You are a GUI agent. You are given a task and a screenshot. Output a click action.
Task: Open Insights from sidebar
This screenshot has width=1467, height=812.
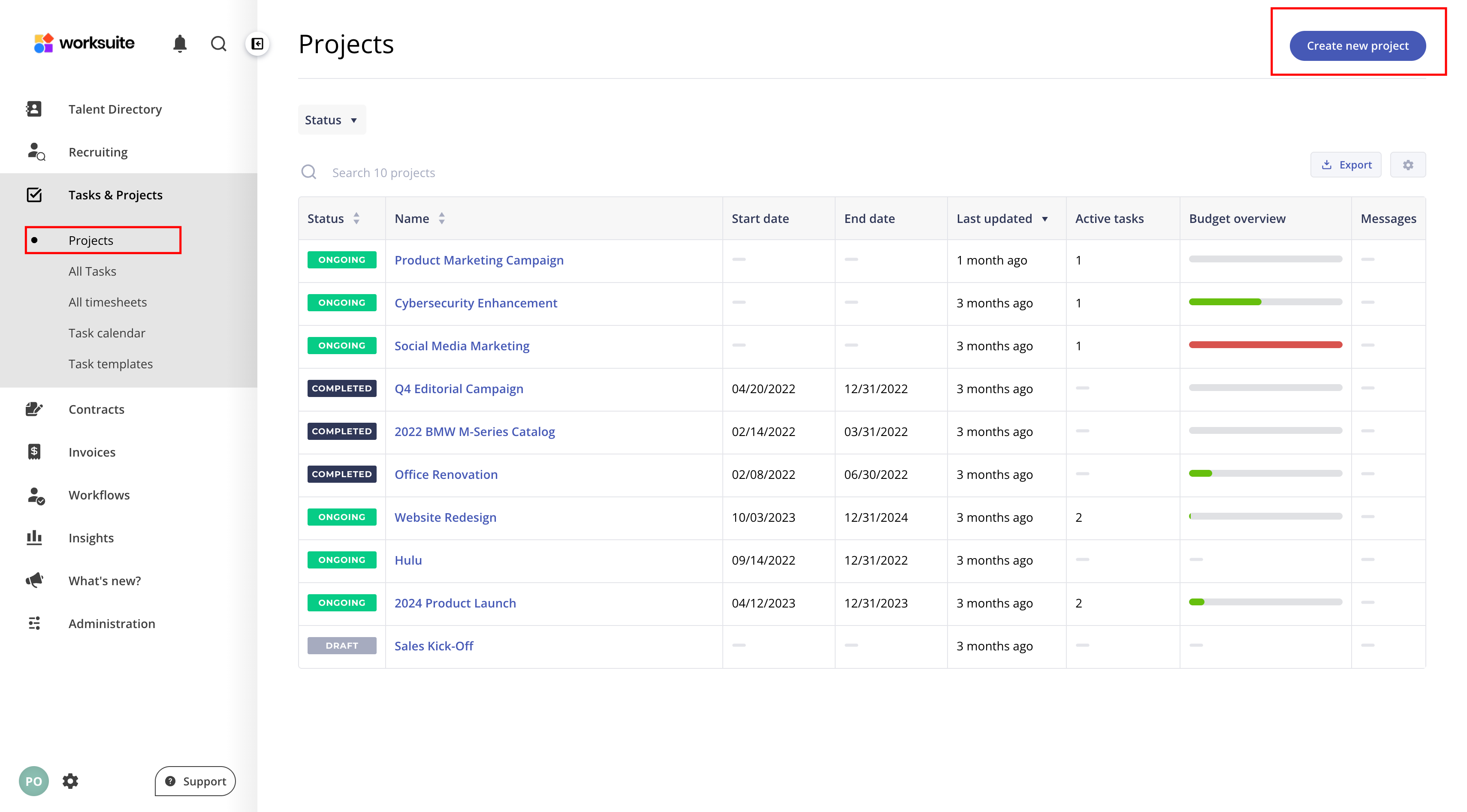pos(91,538)
